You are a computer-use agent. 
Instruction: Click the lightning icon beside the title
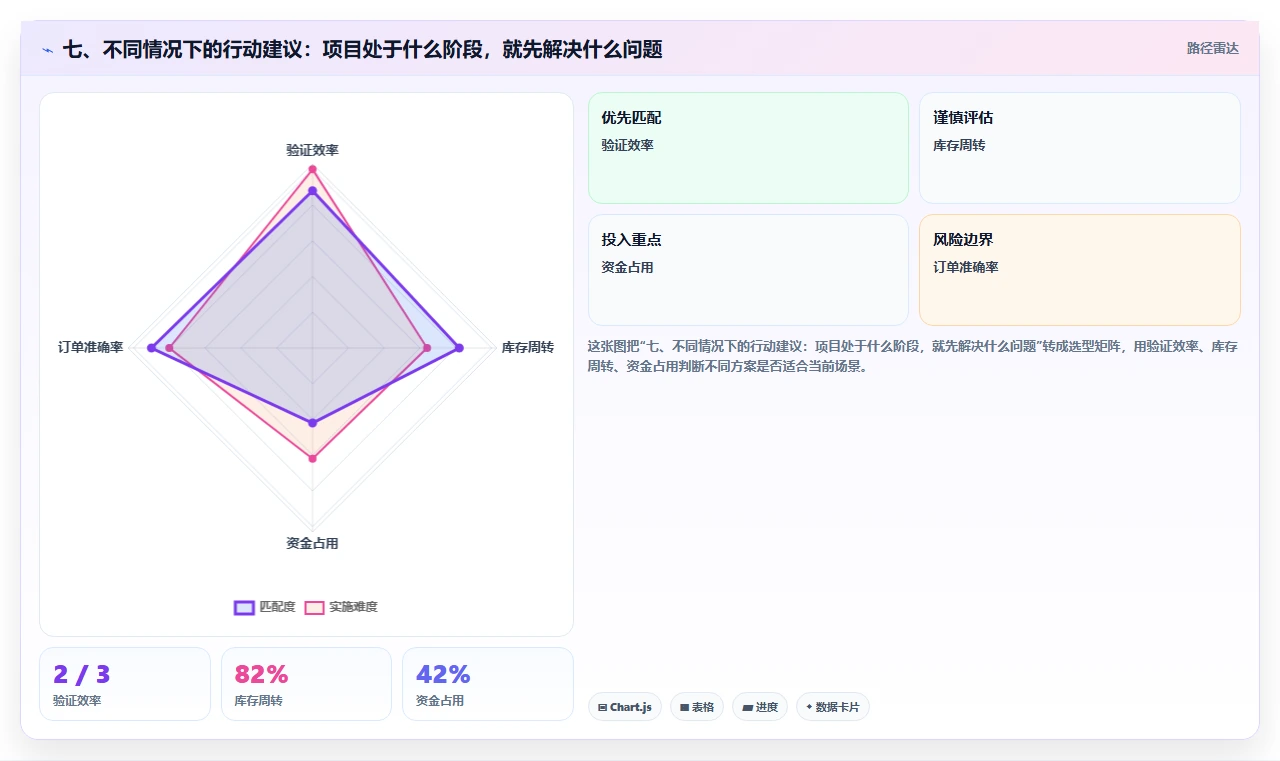pyautogui.click(x=48, y=50)
